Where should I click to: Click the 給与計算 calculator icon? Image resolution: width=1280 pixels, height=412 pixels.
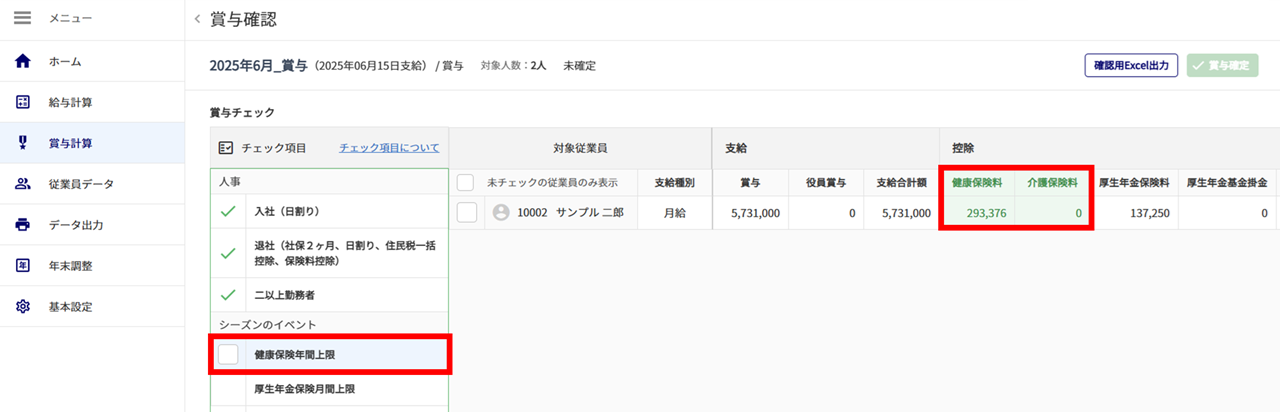[23, 103]
